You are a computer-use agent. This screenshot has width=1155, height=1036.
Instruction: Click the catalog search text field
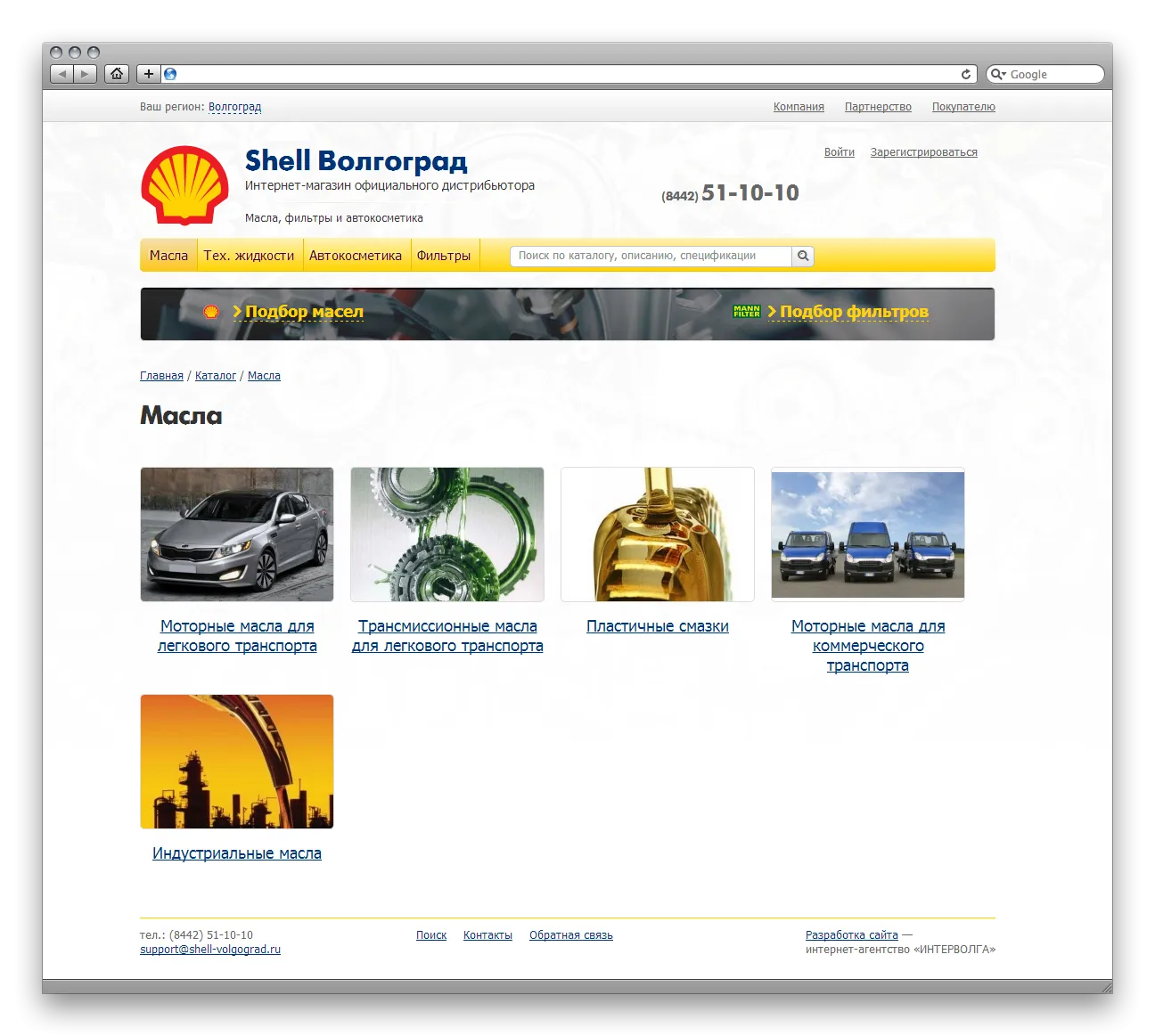(x=651, y=256)
